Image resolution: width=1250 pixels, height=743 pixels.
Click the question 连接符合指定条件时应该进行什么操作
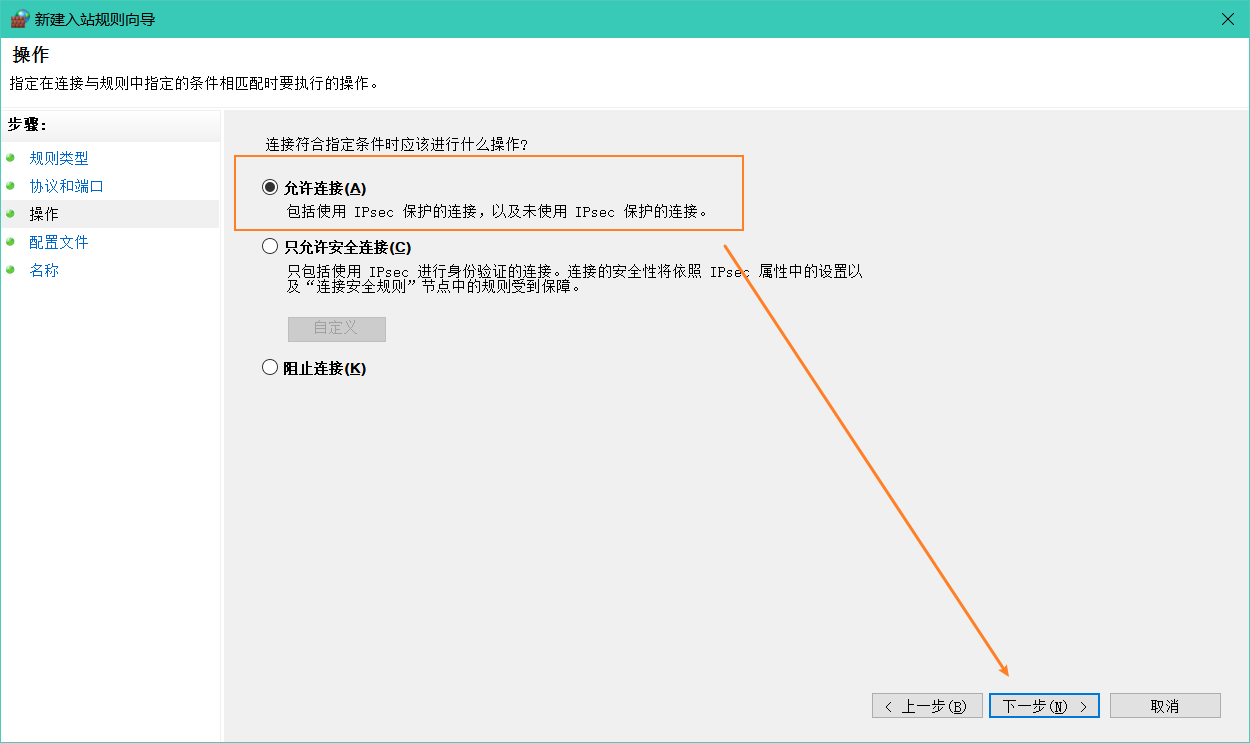[x=396, y=144]
